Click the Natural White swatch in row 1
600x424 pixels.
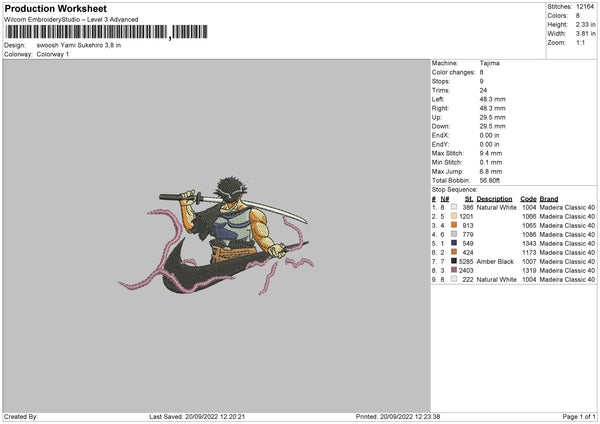coord(454,207)
